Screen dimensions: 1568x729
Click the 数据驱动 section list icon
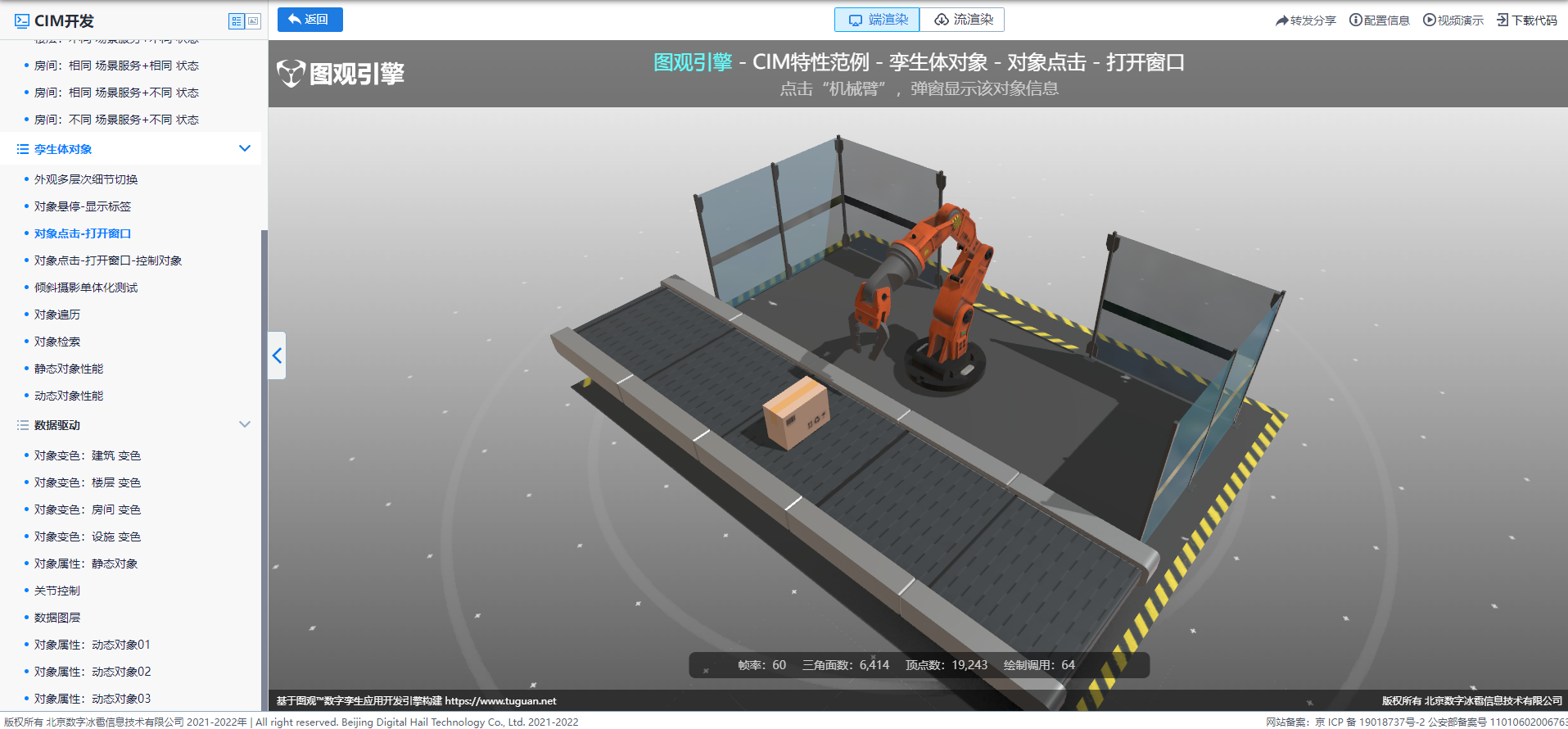click(23, 425)
